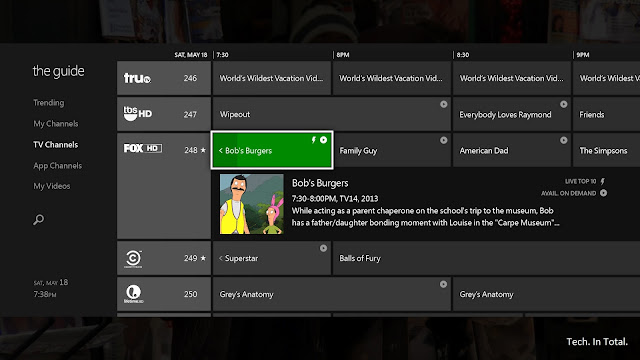The image size is (640, 360).
Task: Click Avail. On Demand indicator icon
Action: [603, 193]
